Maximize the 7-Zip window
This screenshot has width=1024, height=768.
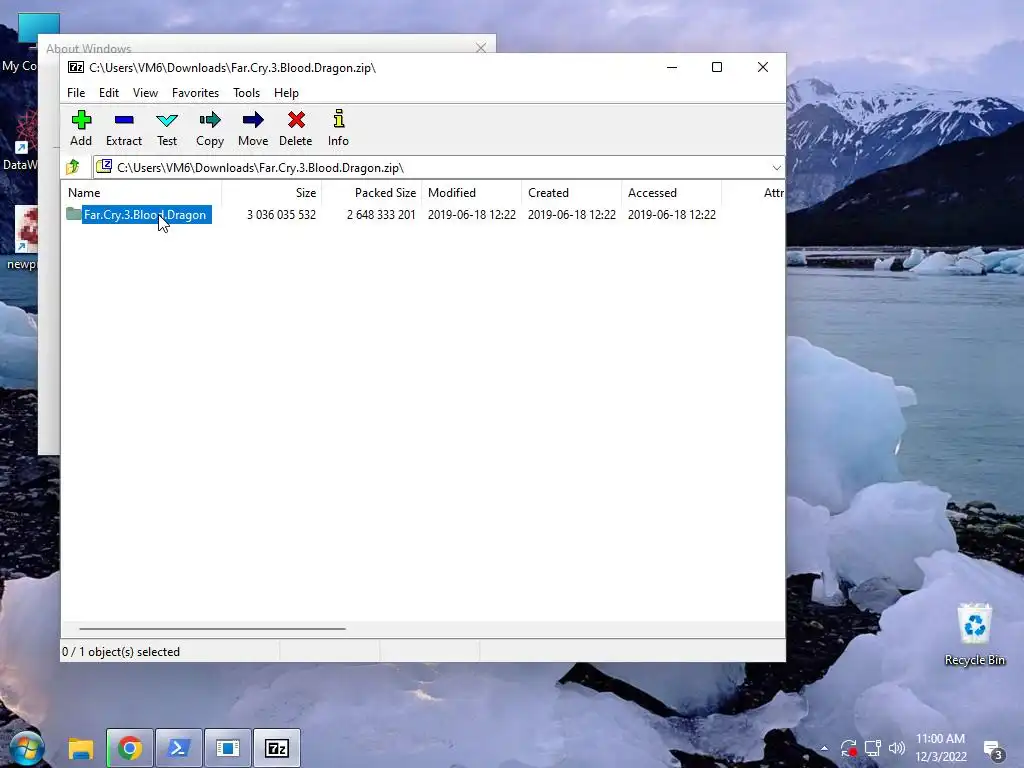pyautogui.click(x=716, y=67)
